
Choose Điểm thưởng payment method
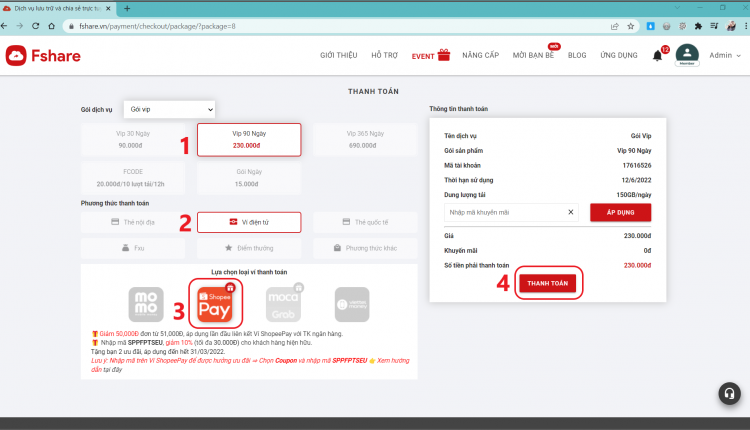[x=249, y=248]
